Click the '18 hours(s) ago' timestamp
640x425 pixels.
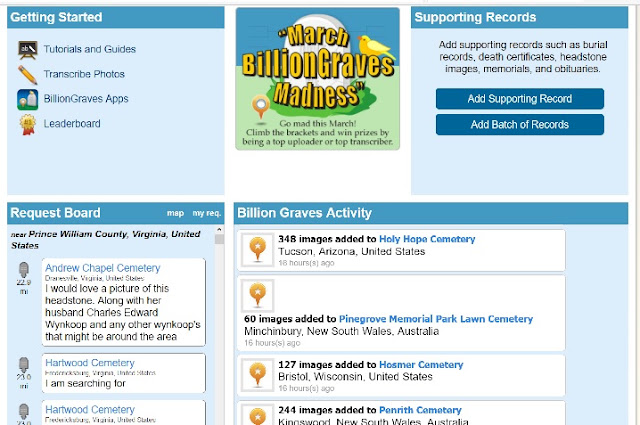click(x=306, y=263)
